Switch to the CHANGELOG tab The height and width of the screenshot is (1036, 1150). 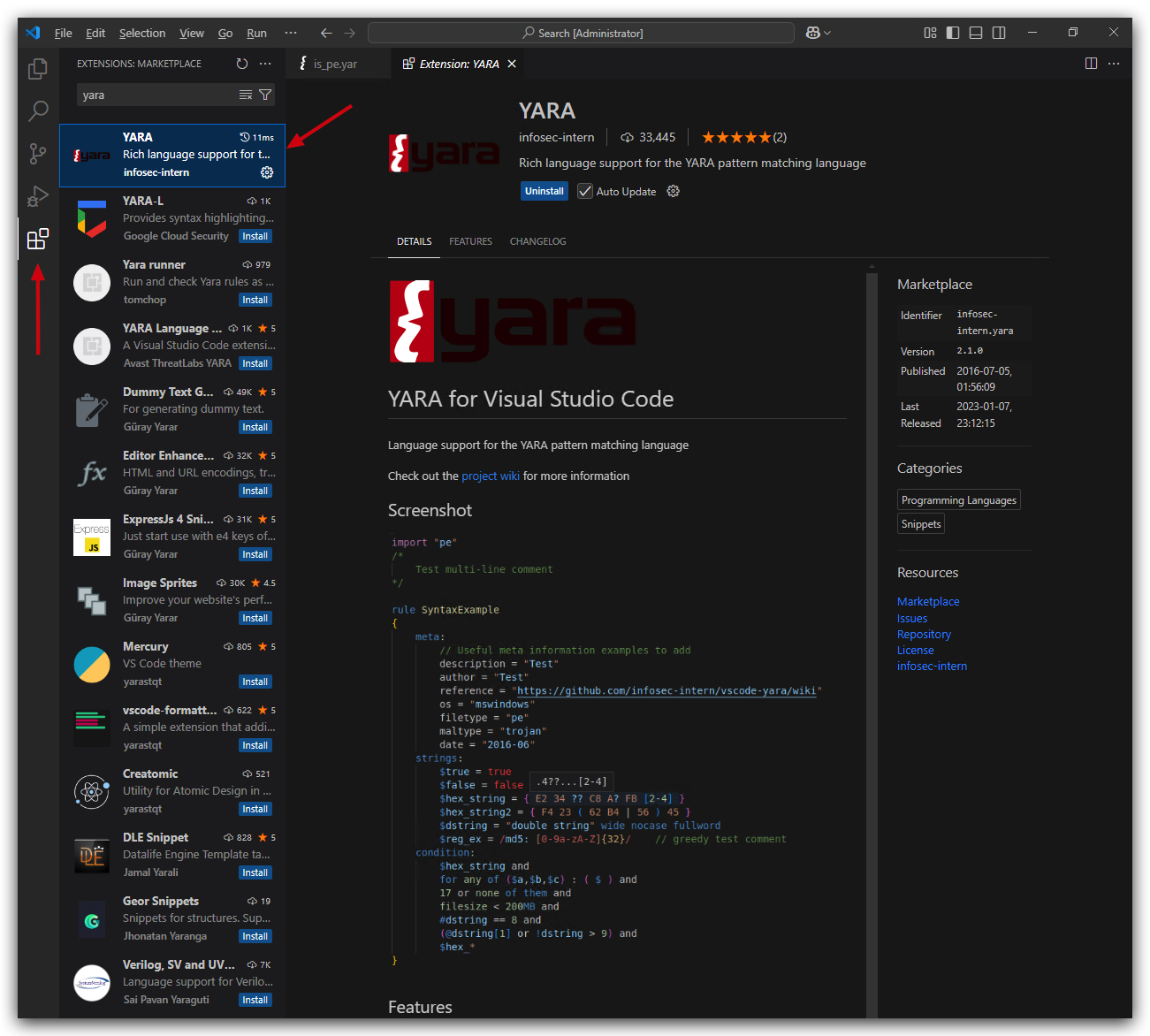pyautogui.click(x=537, y=241)
